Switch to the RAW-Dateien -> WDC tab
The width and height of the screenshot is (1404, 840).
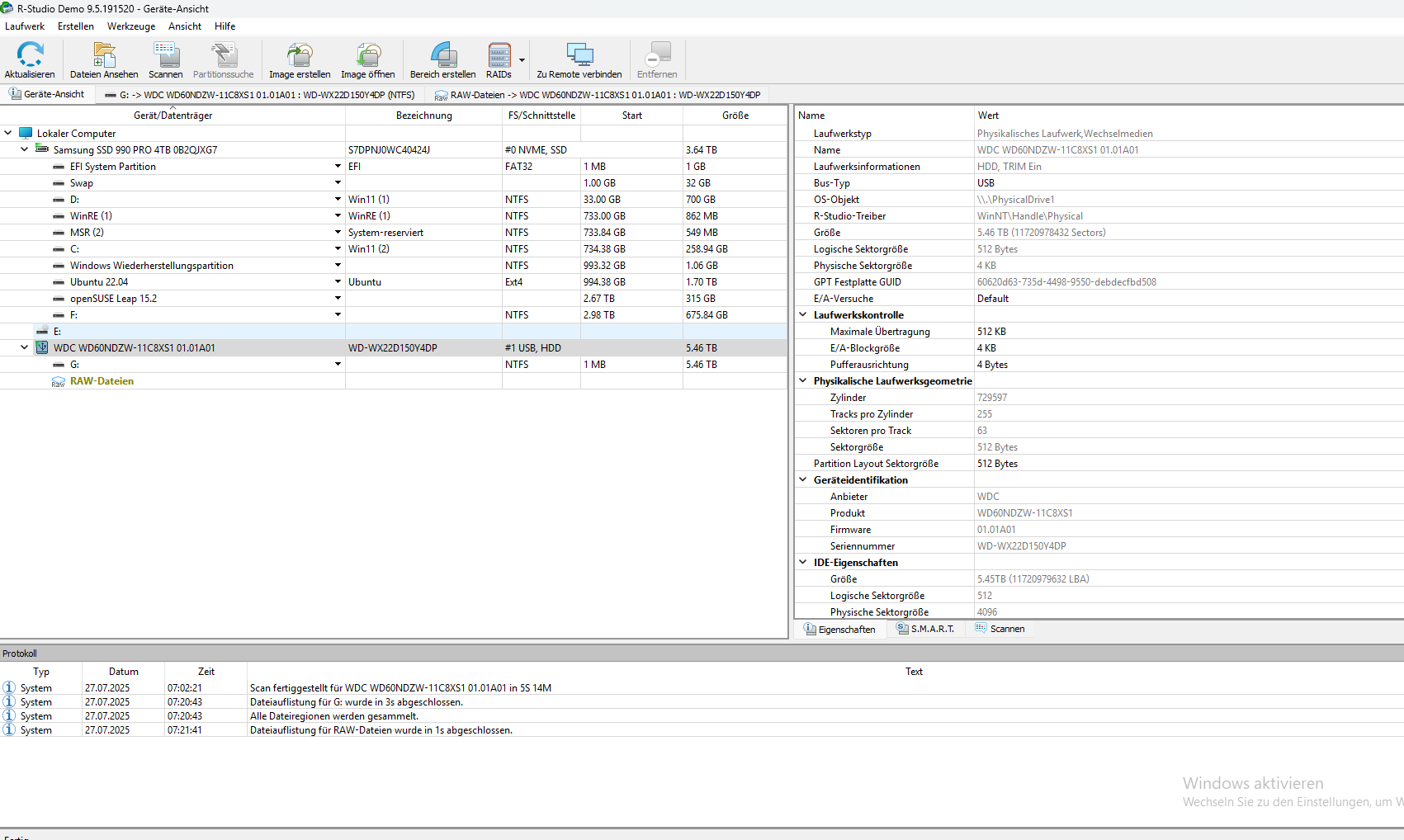[598, 95]
